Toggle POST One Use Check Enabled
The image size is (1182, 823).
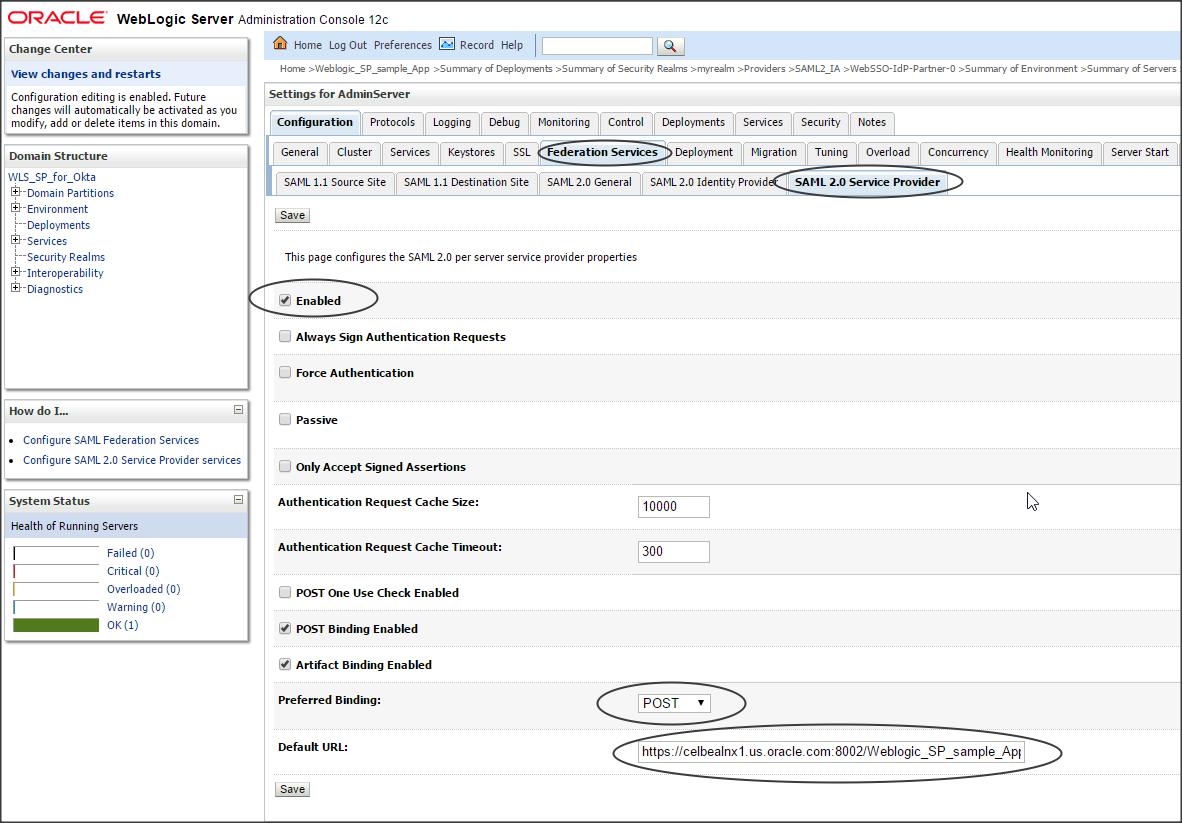click(x=285, y=593)
